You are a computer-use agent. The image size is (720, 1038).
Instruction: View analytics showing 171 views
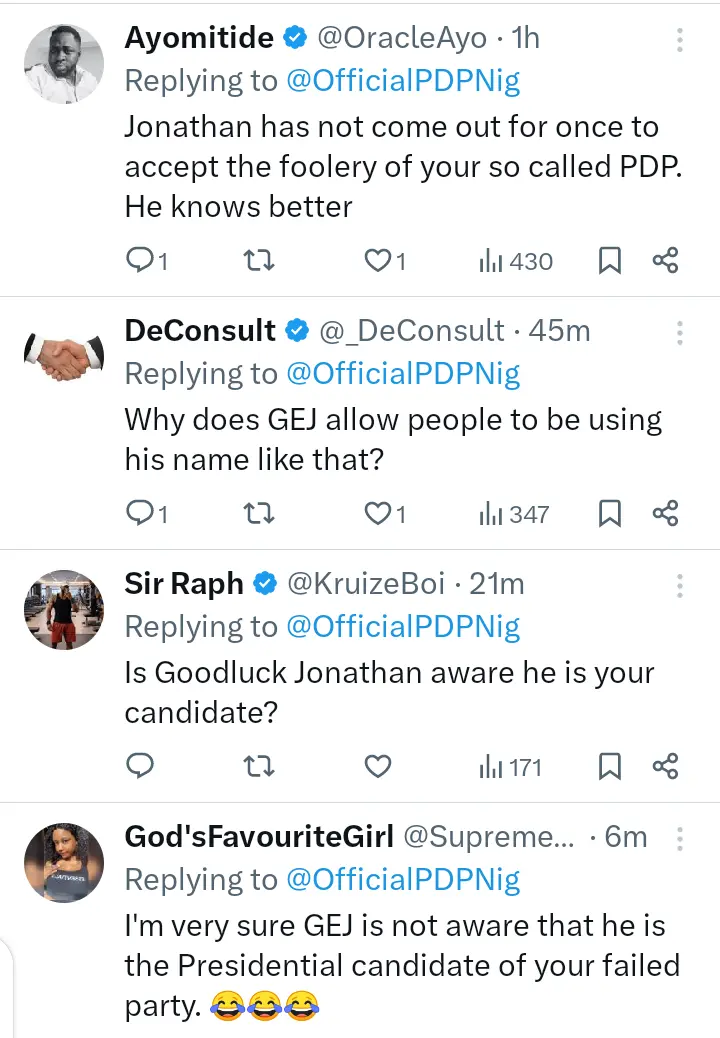tap(510, 767)
